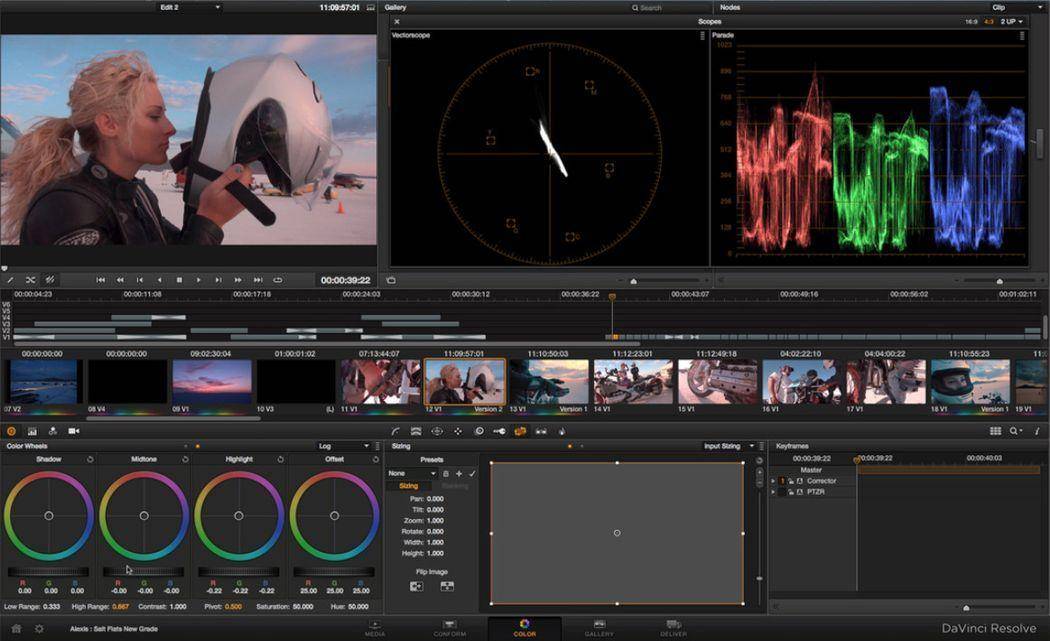Reset the Midtone color wheel
1050x641 pixels.
(185, 459)
